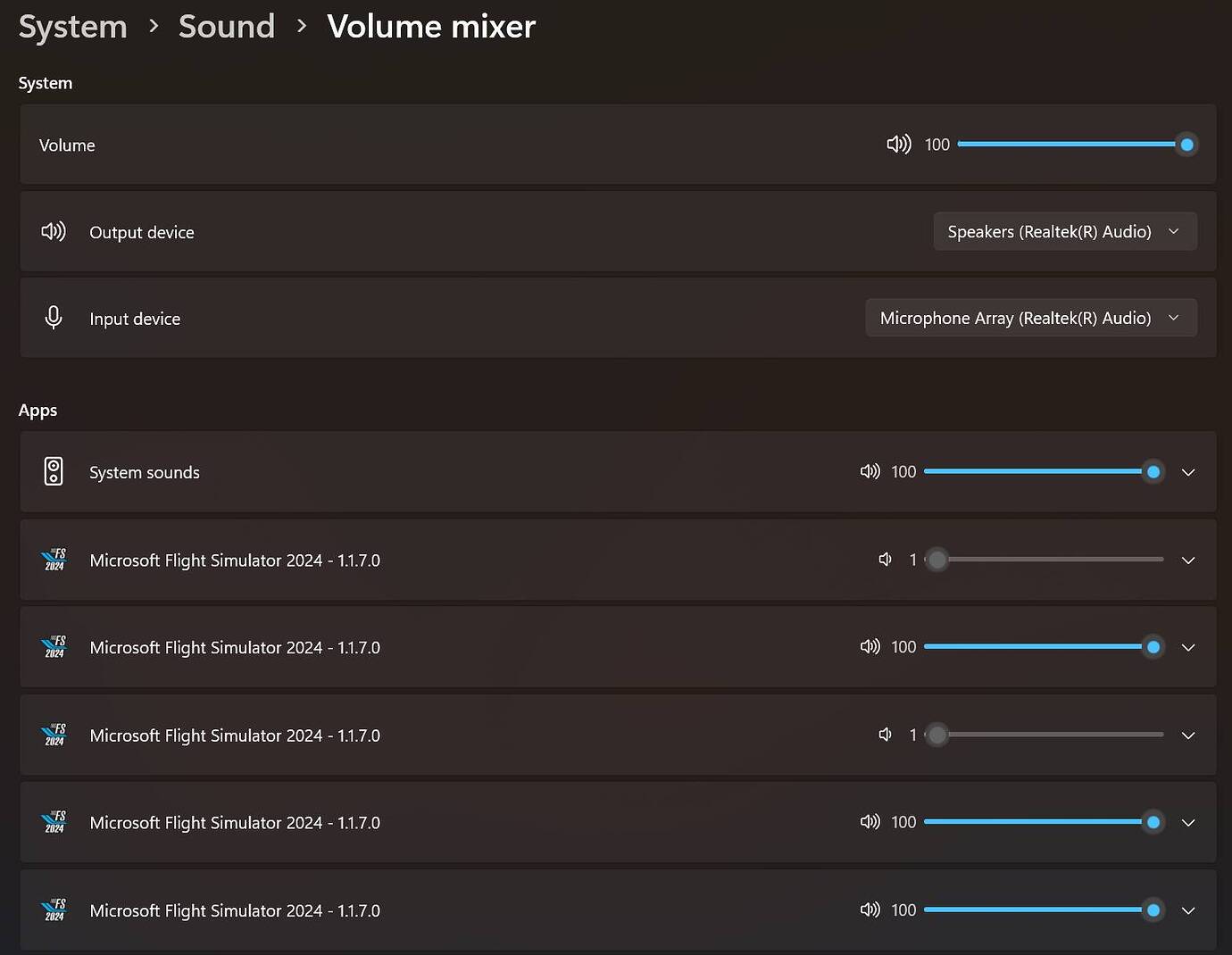
Task: Click the Input device microphone icon
Action: [54, 318]
